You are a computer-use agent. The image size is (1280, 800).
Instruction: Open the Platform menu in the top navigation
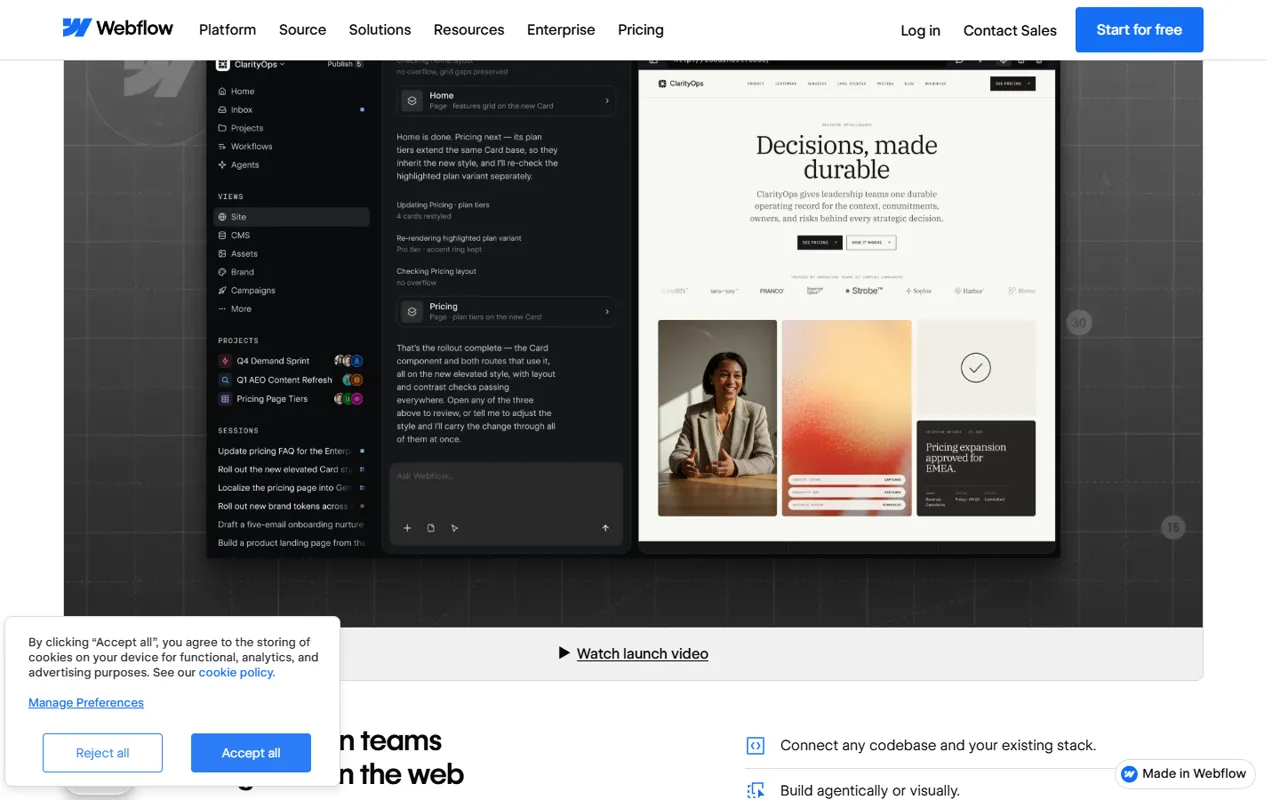pos(227,30)
